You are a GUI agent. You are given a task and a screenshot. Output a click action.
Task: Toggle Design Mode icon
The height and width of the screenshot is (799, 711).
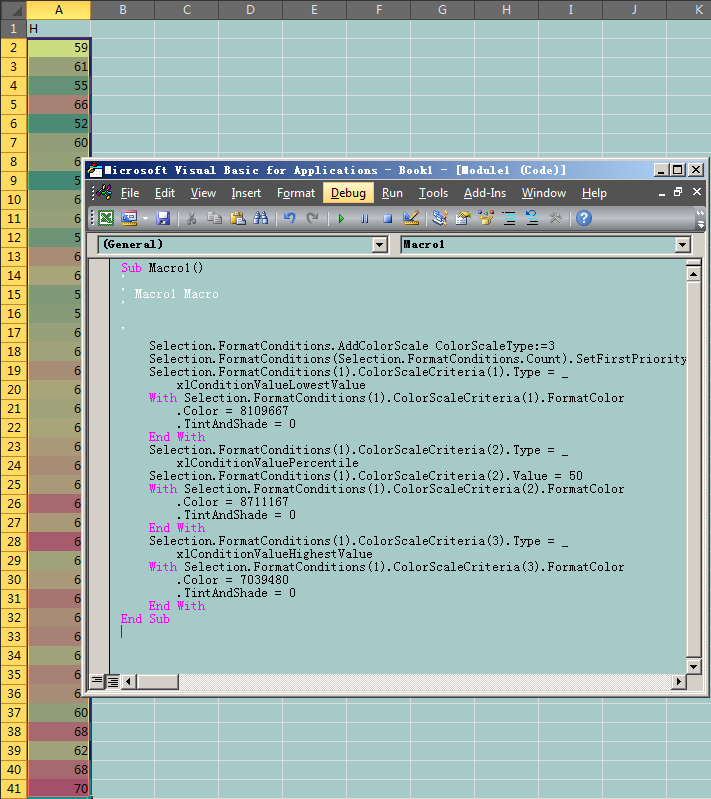(411, 218)
